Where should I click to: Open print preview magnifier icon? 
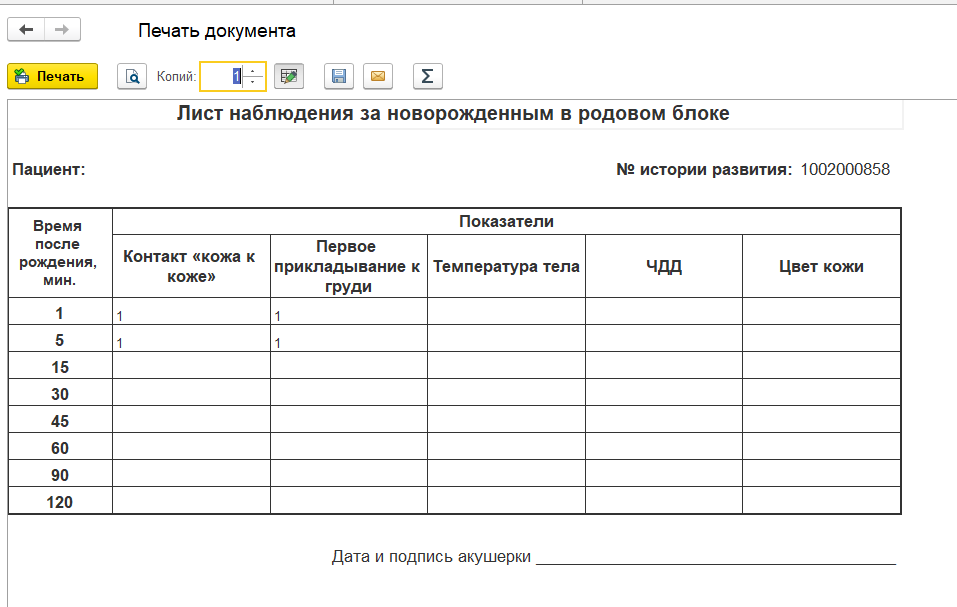click(x=132, y=76)
